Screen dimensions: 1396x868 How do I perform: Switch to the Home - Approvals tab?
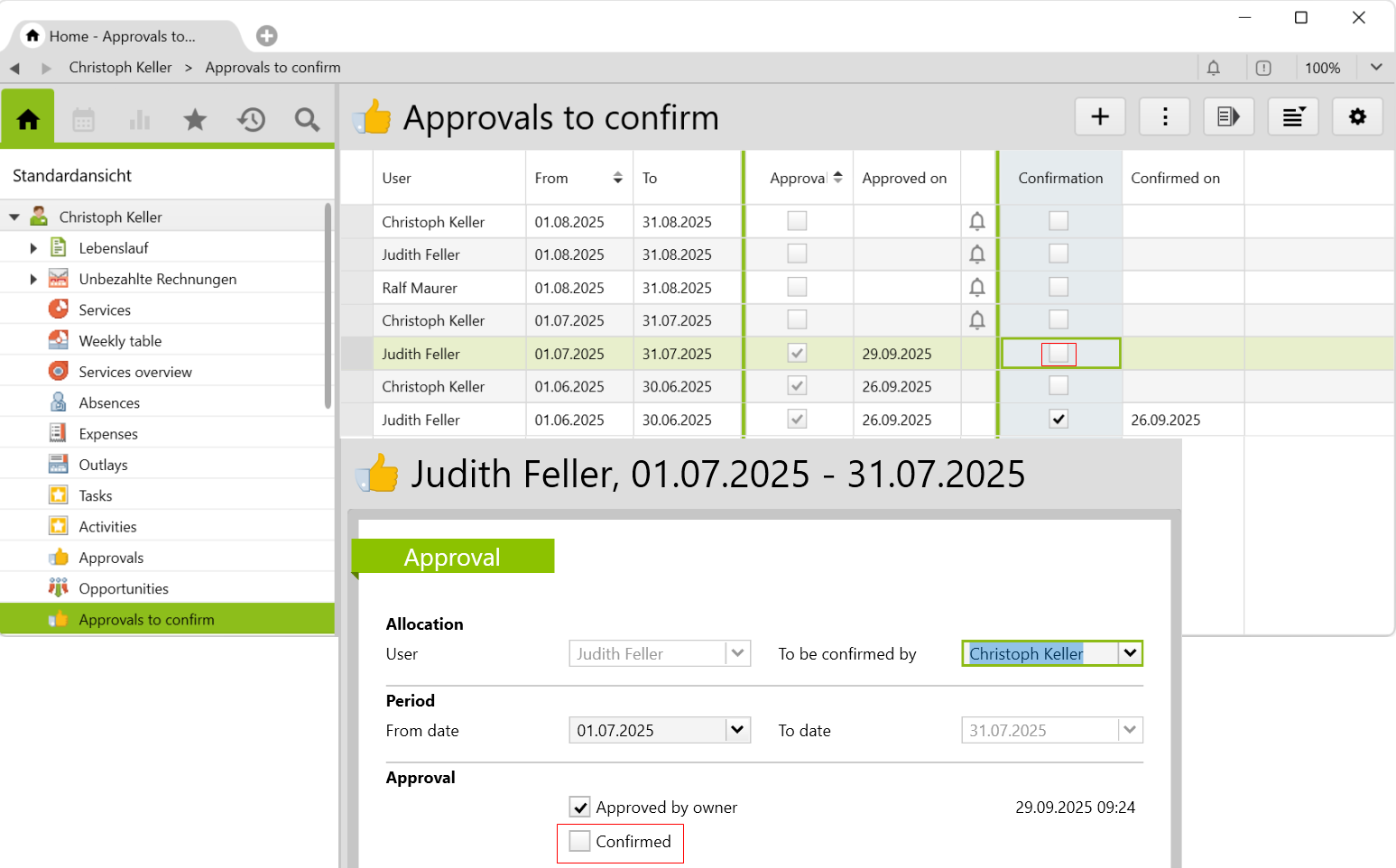122,36
